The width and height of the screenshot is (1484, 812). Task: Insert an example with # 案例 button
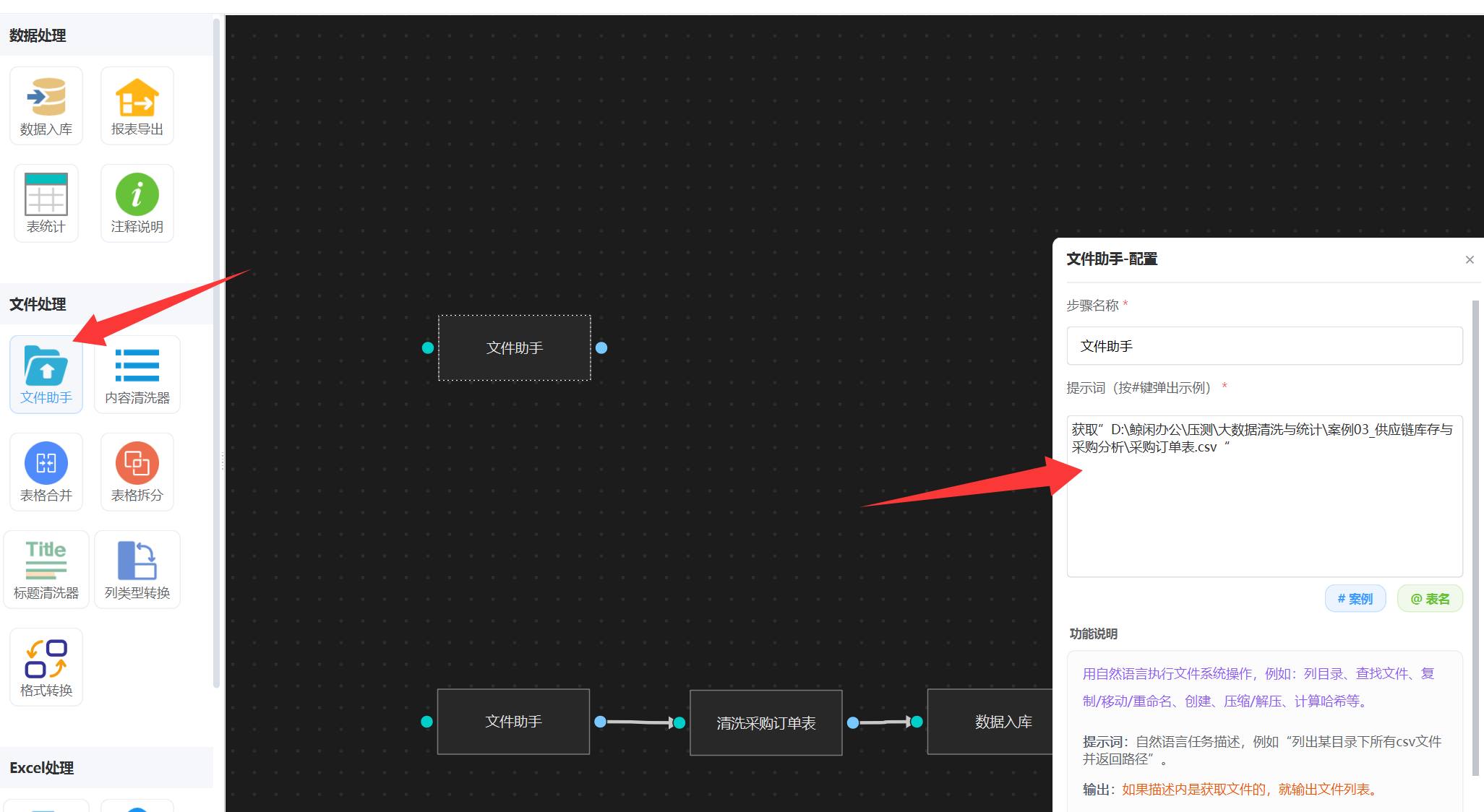click(1355, 599)
